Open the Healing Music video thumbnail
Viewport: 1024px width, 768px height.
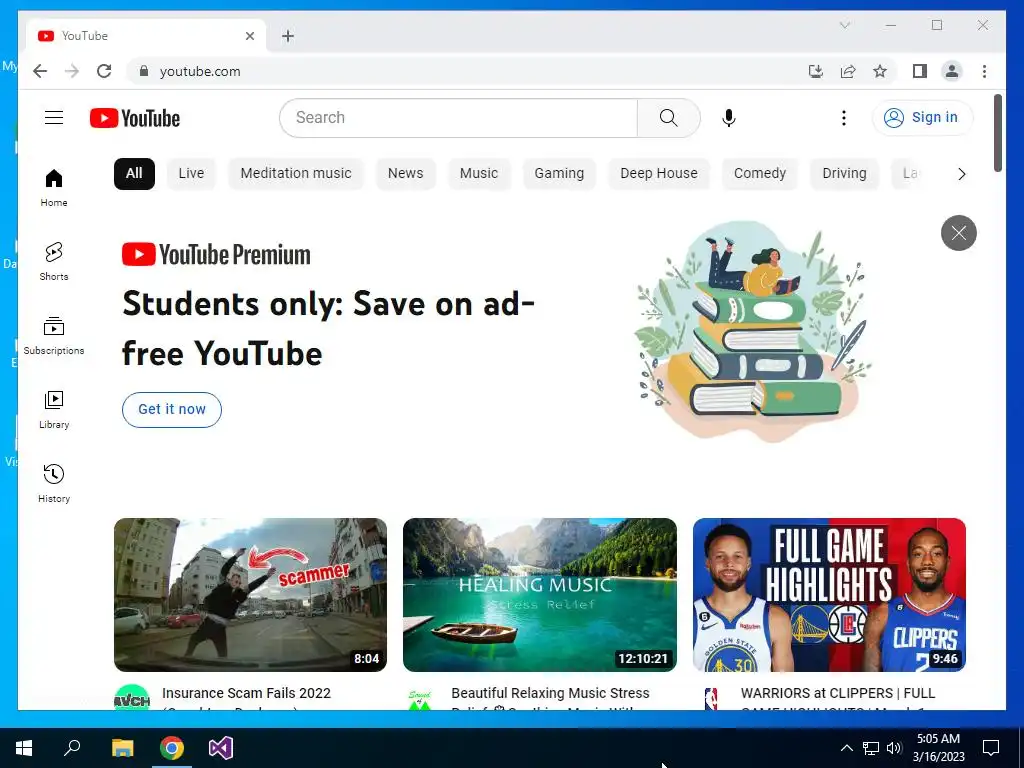click(x=539, y=594)
